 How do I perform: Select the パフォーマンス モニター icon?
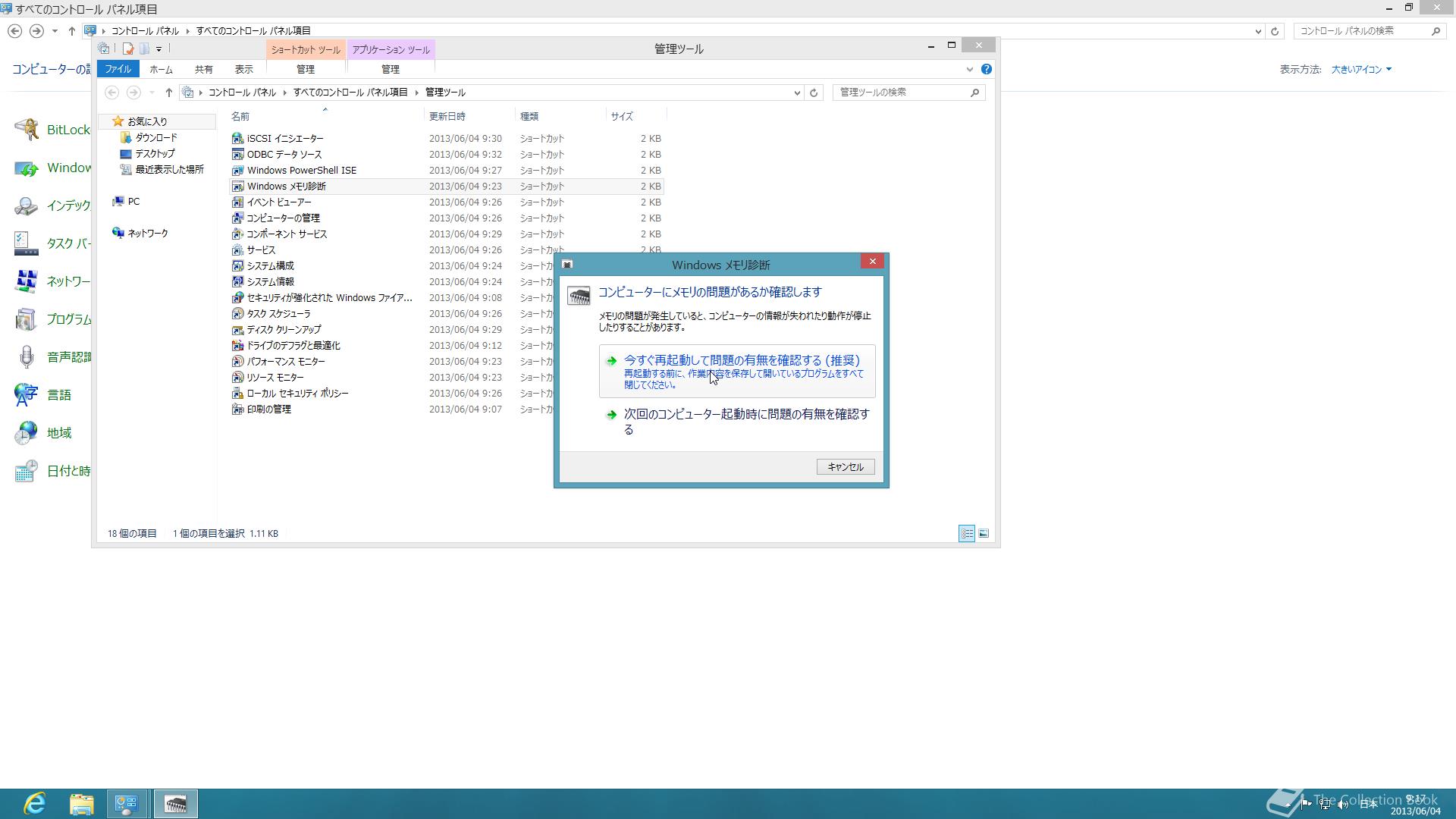click(x=237, y=362)
